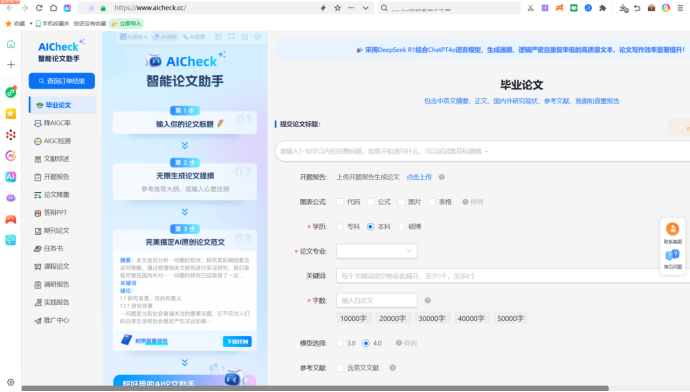Viewport: 690px width, 392px height.
Task: Check the 图片 checkbox
Action: 401,202
